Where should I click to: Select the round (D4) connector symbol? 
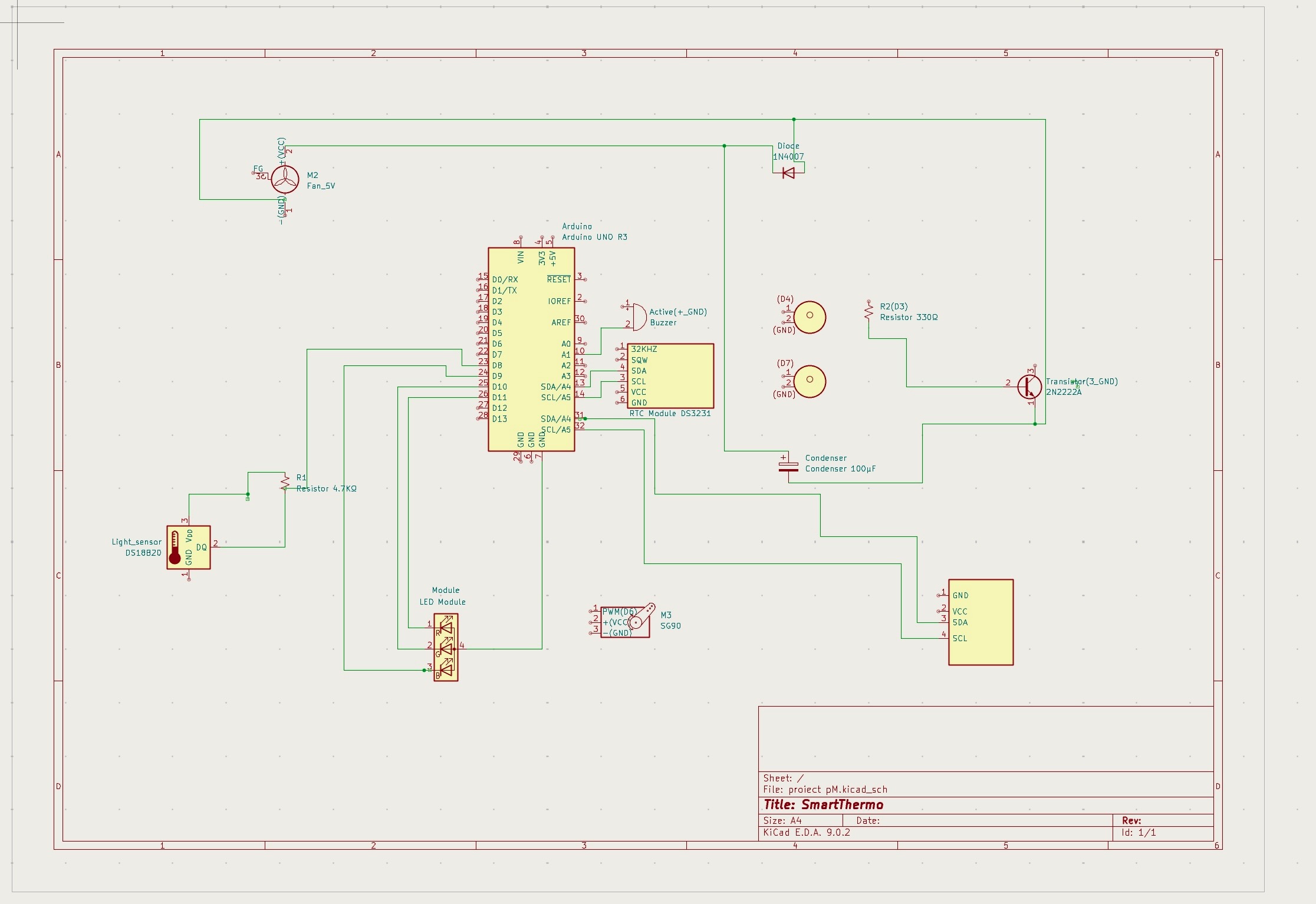pos(810,317)
